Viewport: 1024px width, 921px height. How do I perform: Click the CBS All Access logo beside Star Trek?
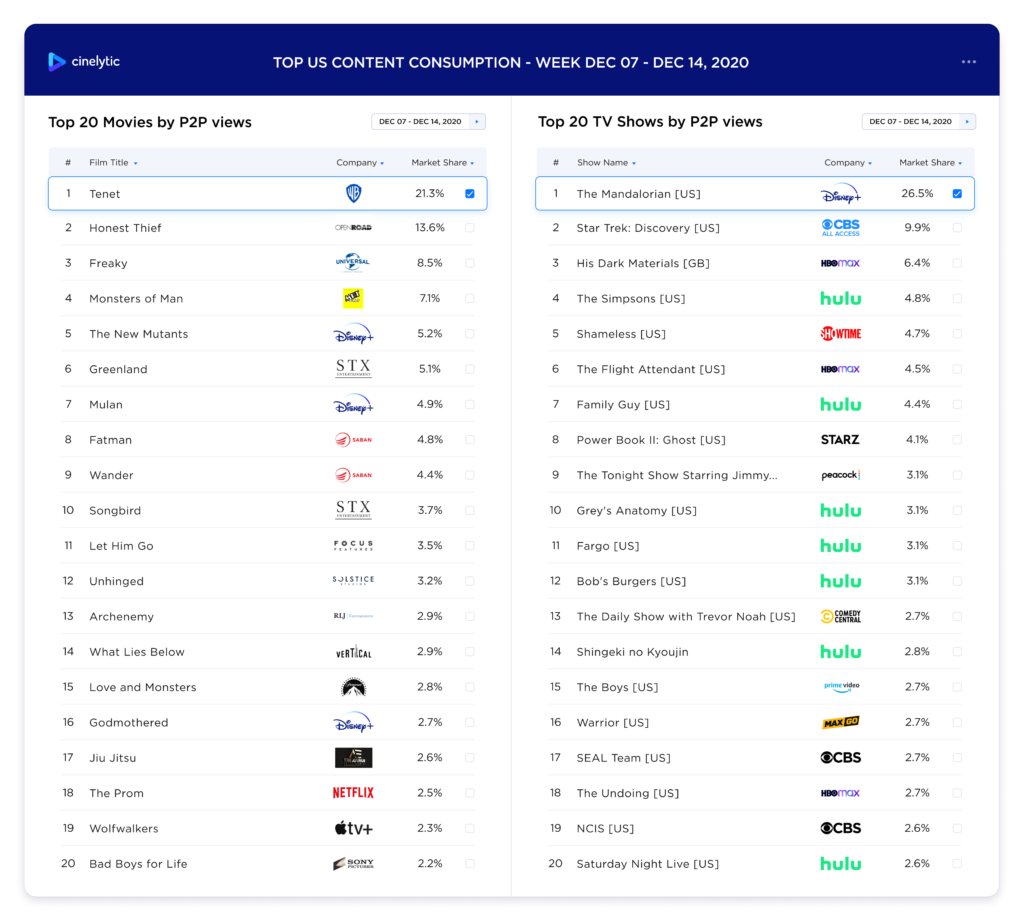tap(840, 228)
